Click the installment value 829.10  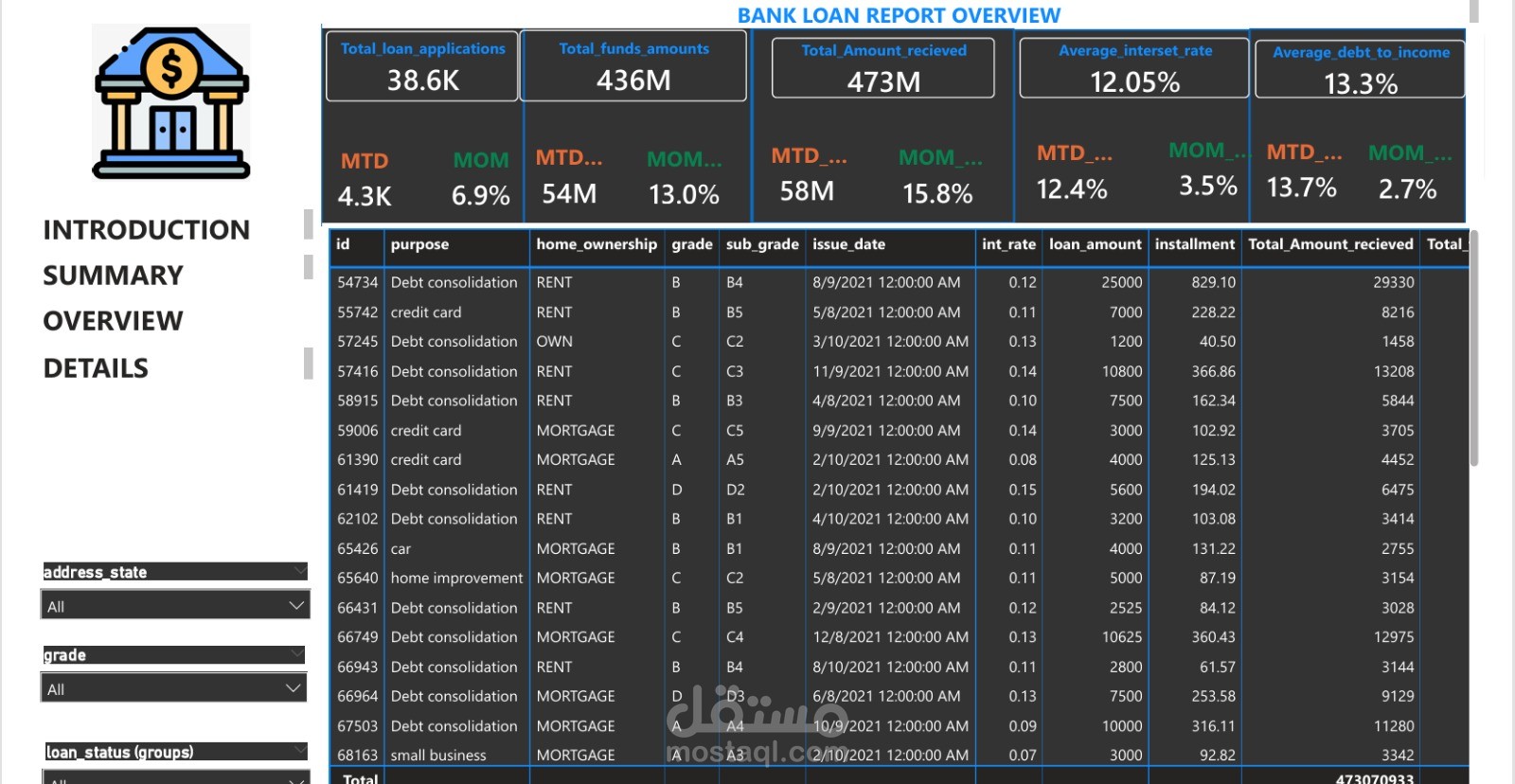coord(1213,282)
